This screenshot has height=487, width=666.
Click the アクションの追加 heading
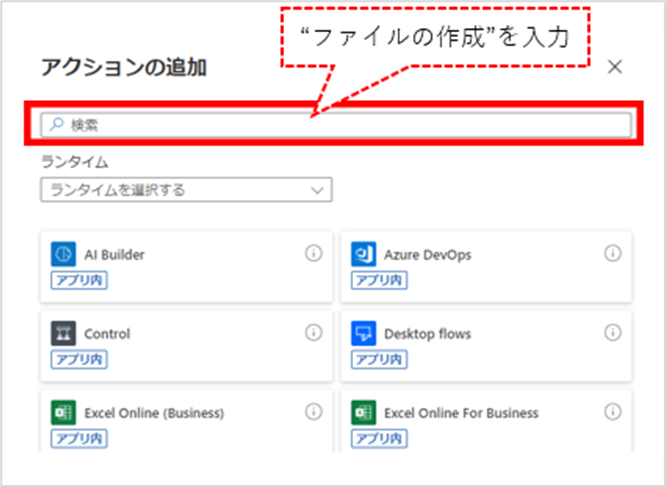click(124, 68)
